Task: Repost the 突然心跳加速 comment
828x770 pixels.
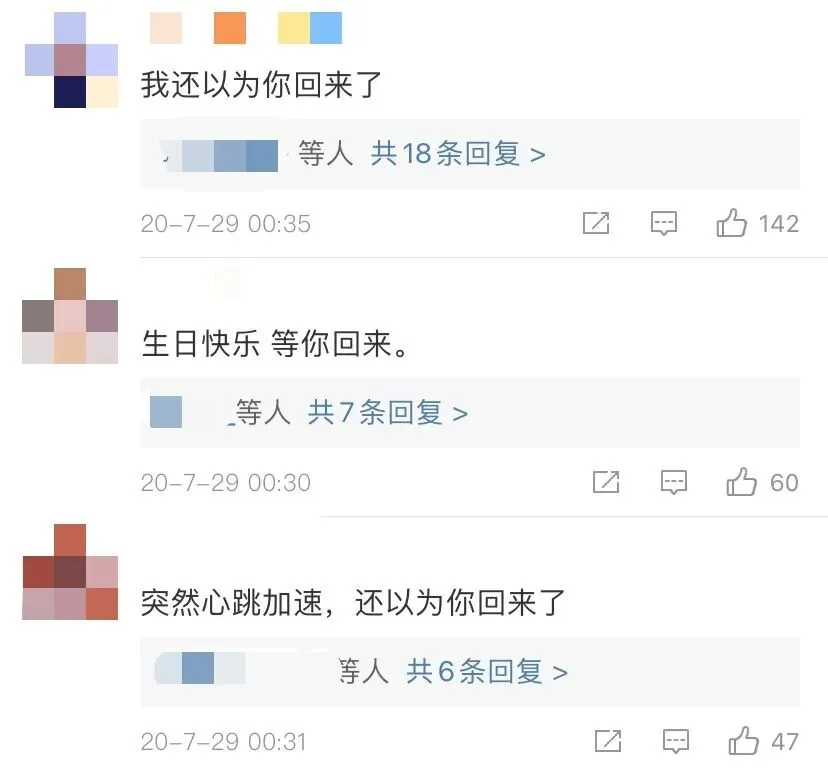Action: click(608, 741)
